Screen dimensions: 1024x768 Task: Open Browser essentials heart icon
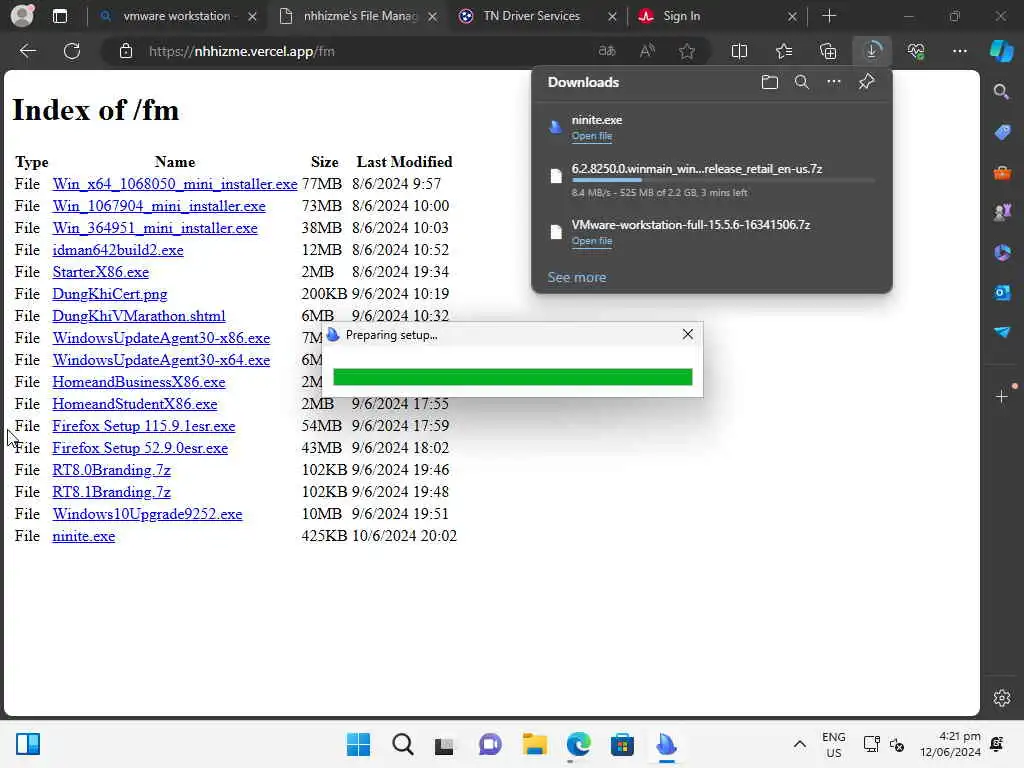click(916, 51)
